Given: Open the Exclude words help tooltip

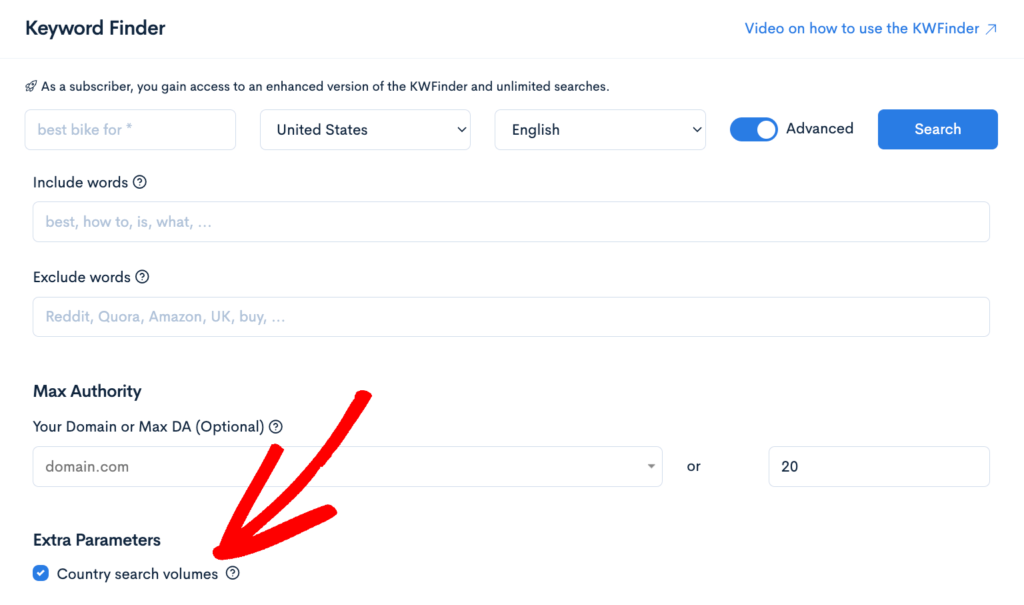Looking at the screenshot, I should pyautogui.click(x=143, y=277).
